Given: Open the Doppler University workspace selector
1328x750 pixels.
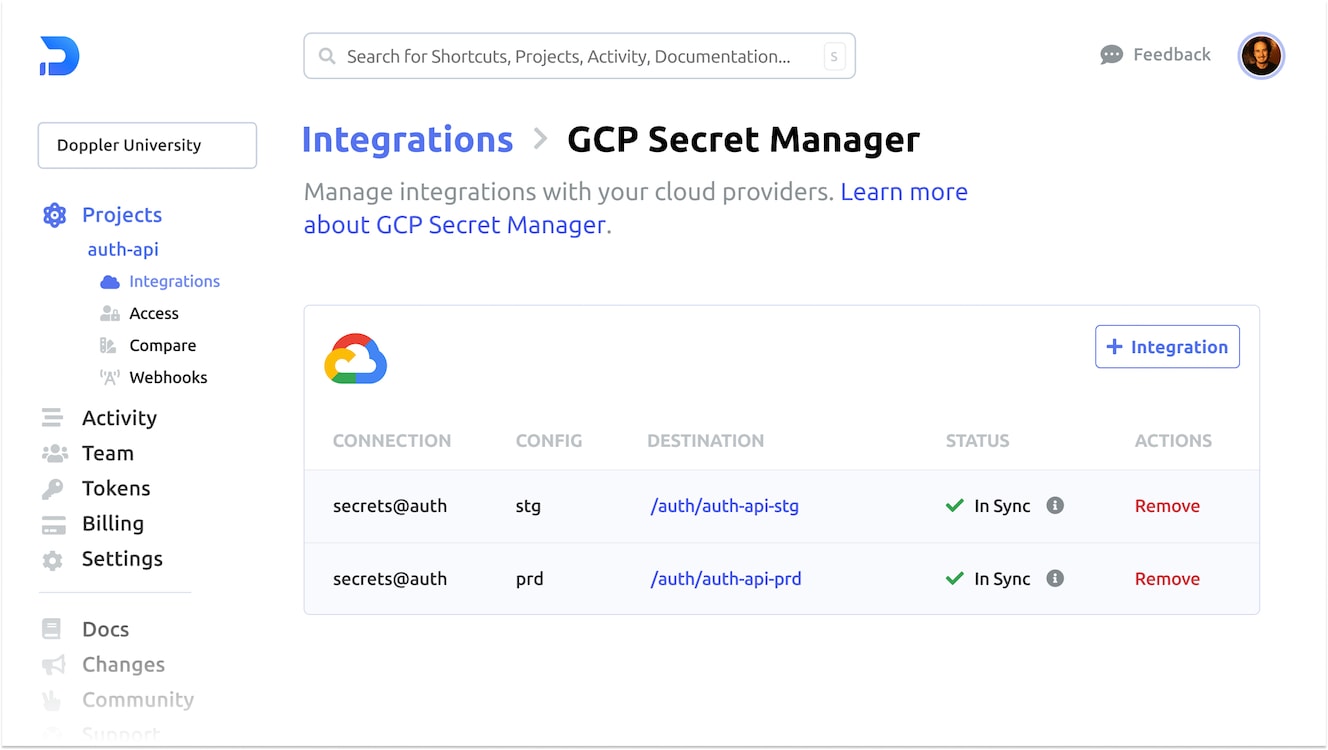Looking at the screenshot, I should [146, 145].
